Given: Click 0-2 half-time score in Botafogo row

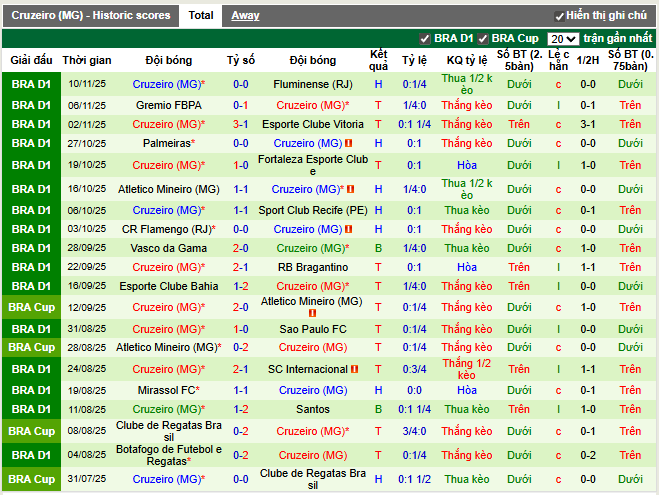Looking at the screenshot, I should click(588, 455).
